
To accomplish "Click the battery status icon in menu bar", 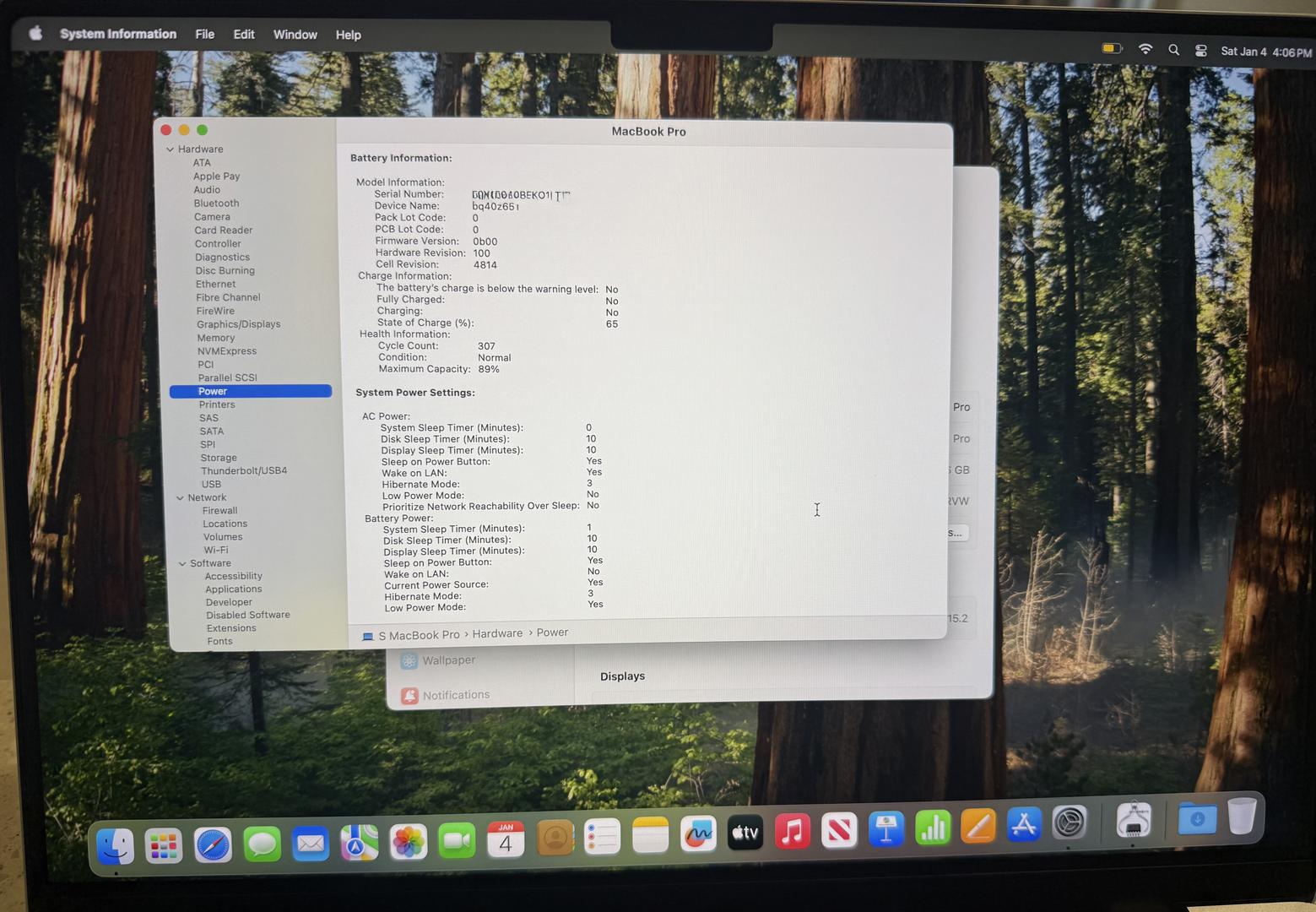I will point(1112,49).
